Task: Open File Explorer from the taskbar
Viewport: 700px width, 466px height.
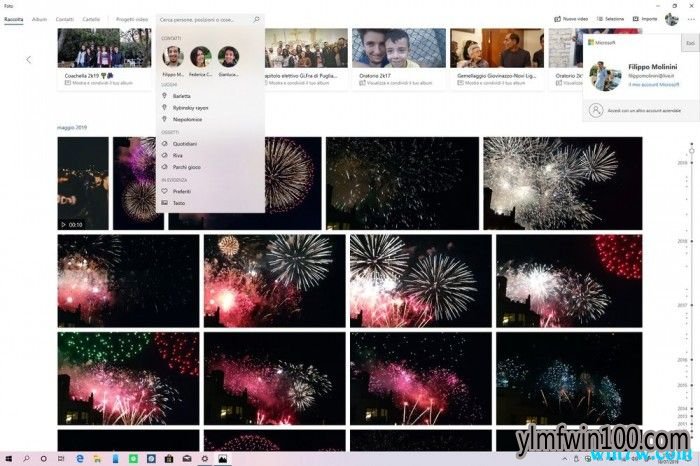Action: pyautogui.click(x=97, y=458)
